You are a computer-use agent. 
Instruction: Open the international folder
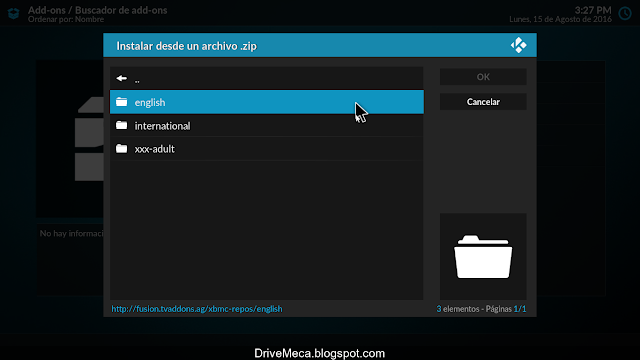click(x=267, y=126)
